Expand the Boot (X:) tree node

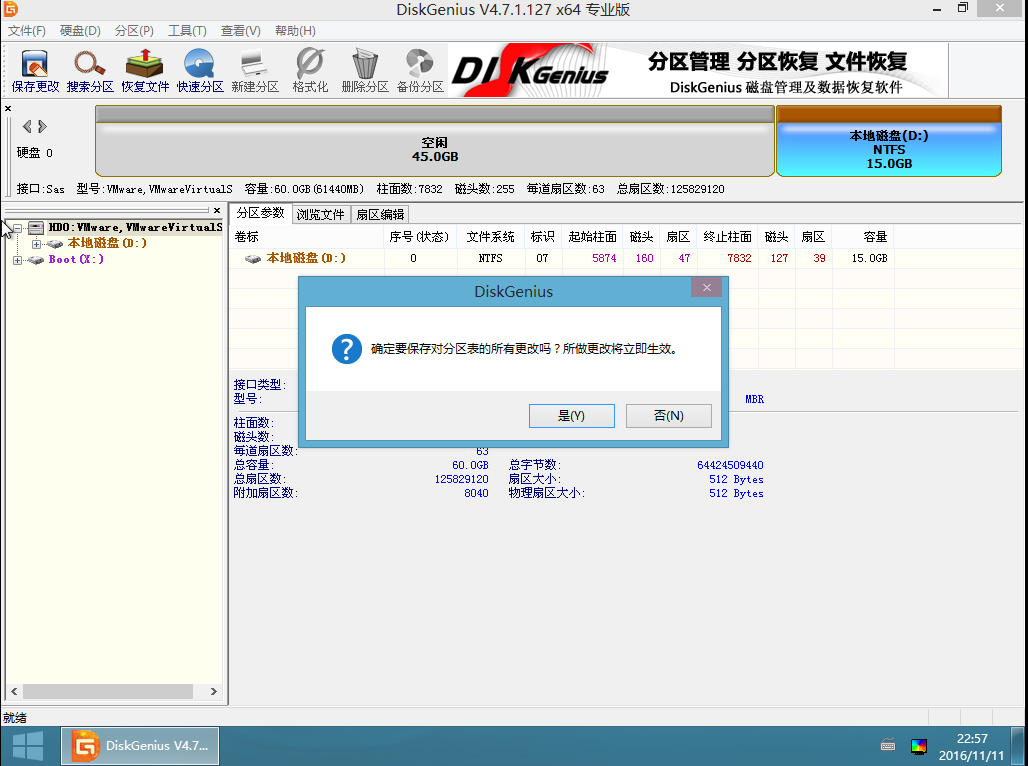(18, 260)
